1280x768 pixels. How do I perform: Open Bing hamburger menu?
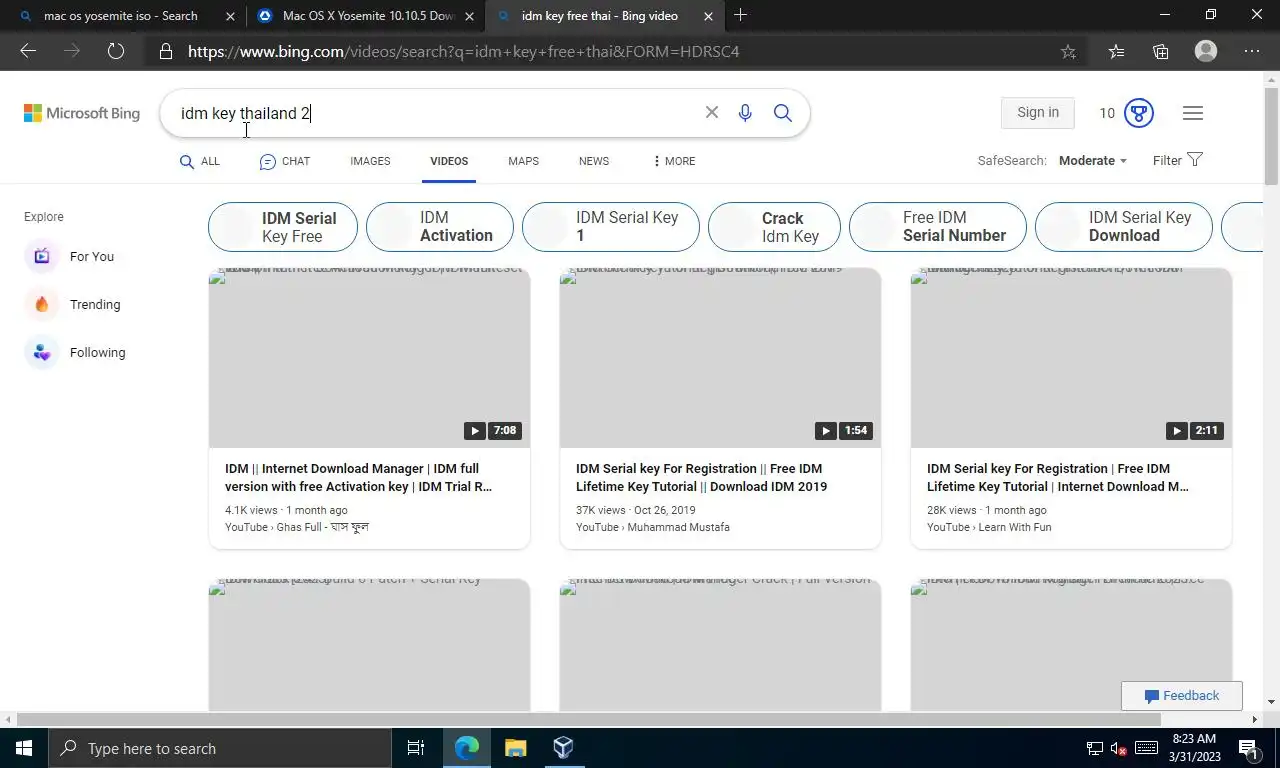tap(1192, 113)
